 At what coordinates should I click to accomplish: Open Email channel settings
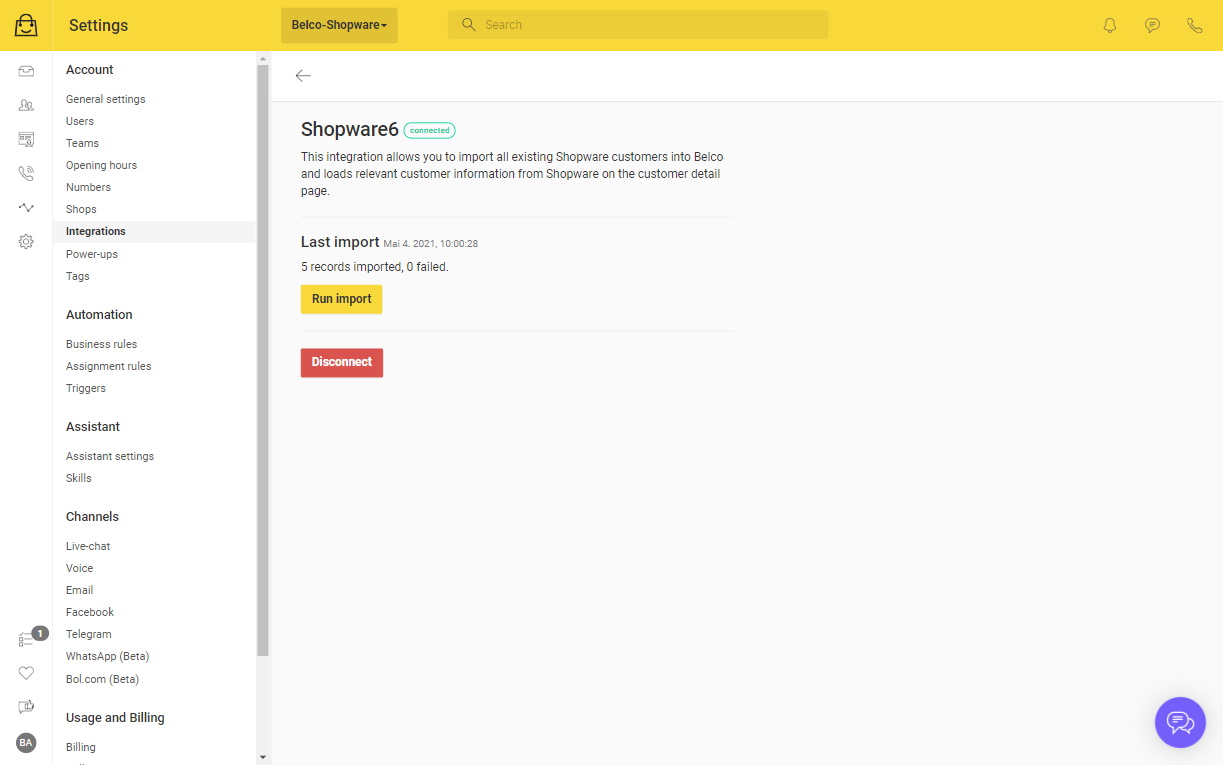pos(79,590)
